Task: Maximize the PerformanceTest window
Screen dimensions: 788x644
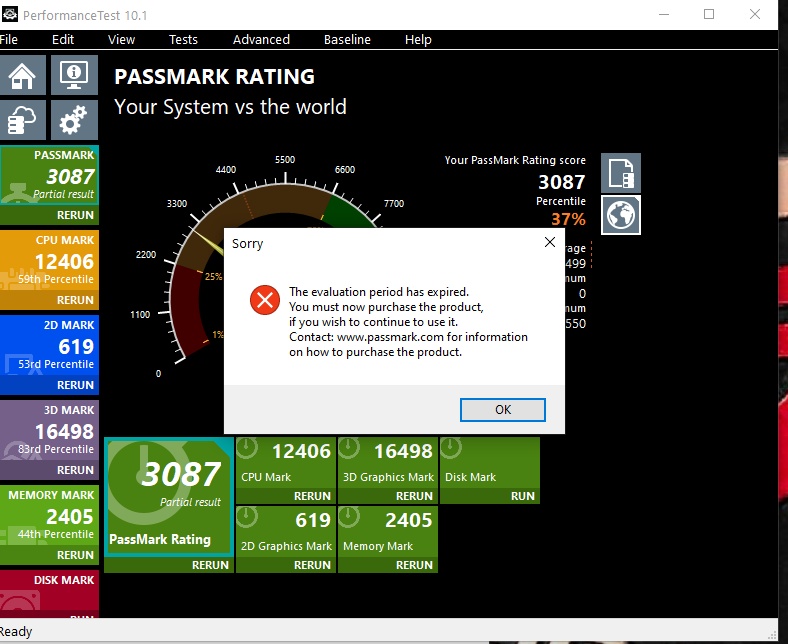Action: [x=709, y=15]
